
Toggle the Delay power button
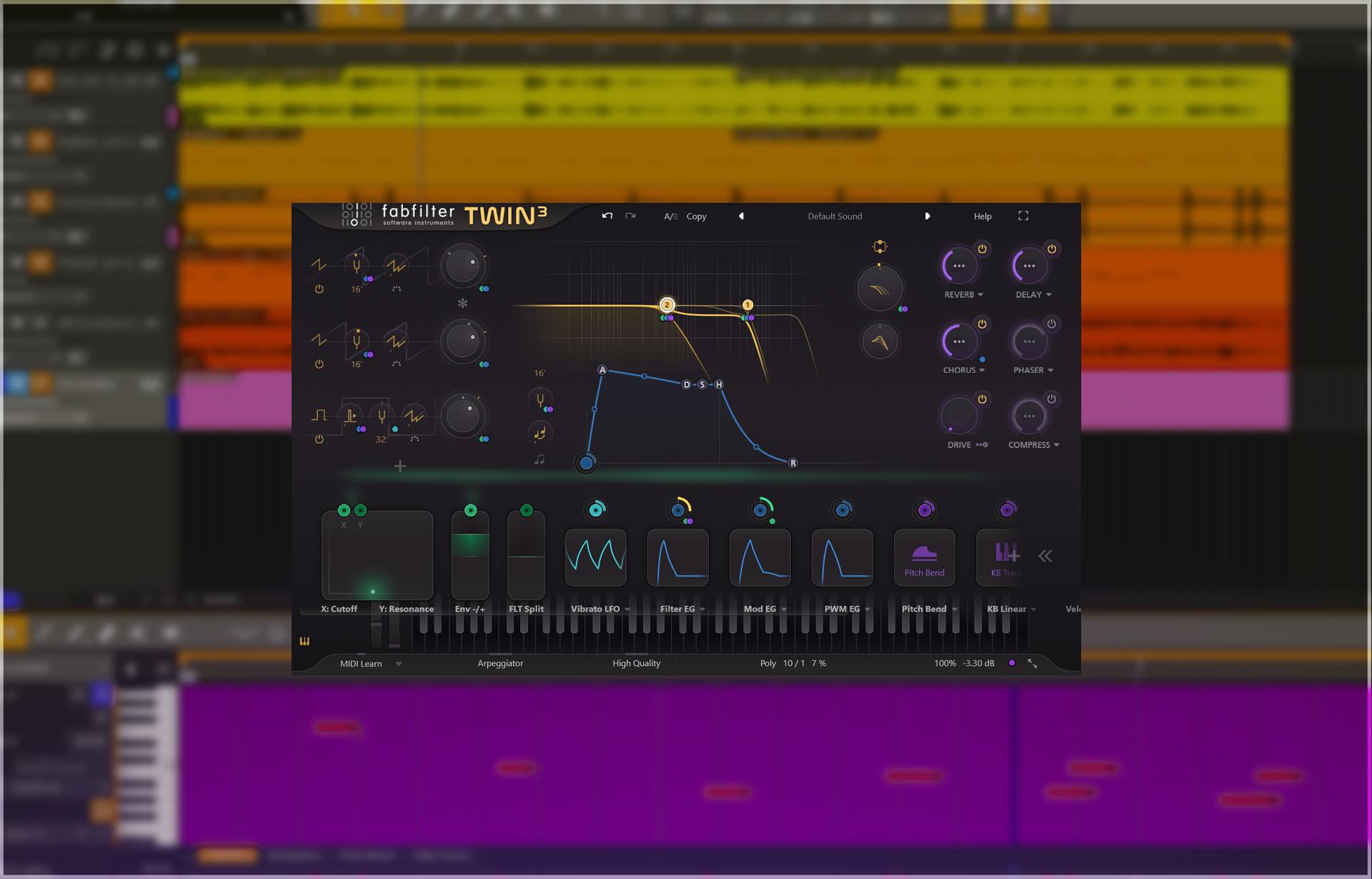(x=1051, y=249)
